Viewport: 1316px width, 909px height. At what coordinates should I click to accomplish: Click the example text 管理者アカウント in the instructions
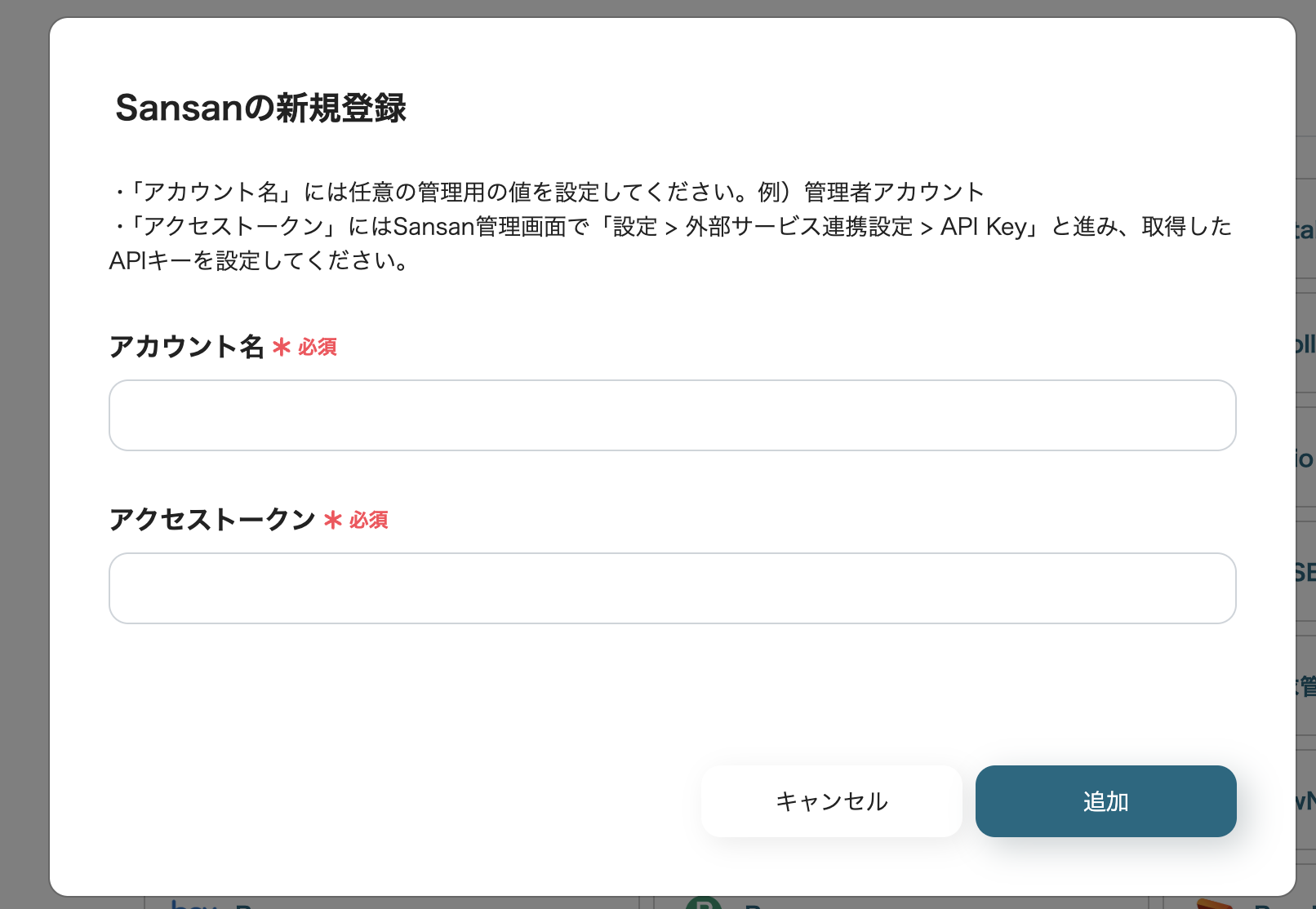(x=893, y=193)
